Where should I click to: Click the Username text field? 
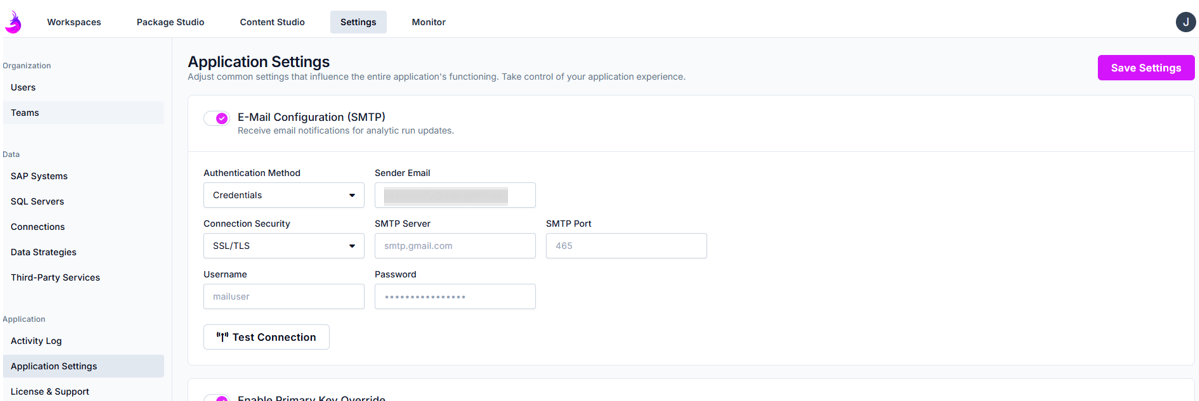[x=283, y=296]
